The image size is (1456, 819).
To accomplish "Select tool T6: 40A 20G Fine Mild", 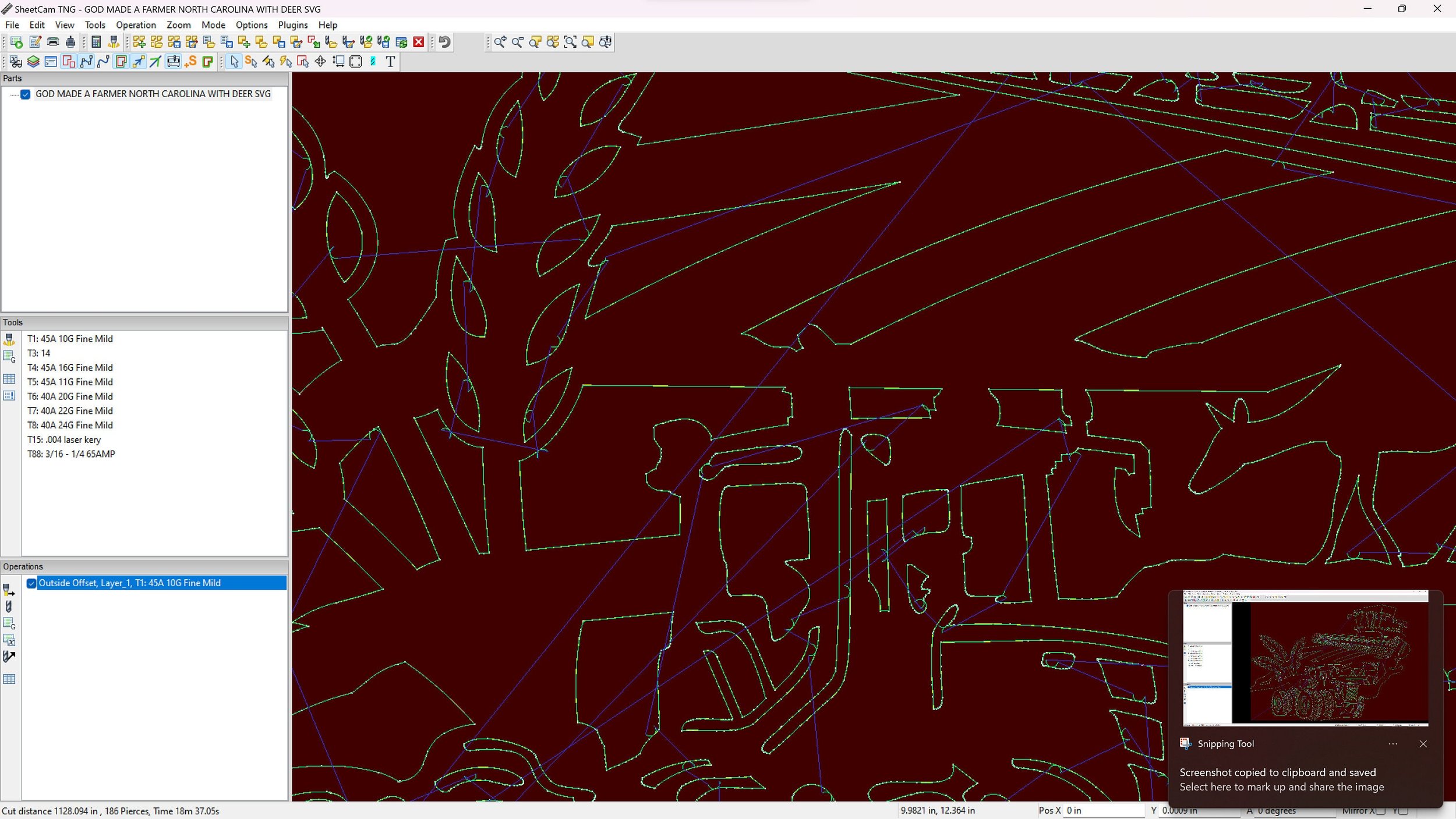I will pyautogui.click(x=70, y=396).
